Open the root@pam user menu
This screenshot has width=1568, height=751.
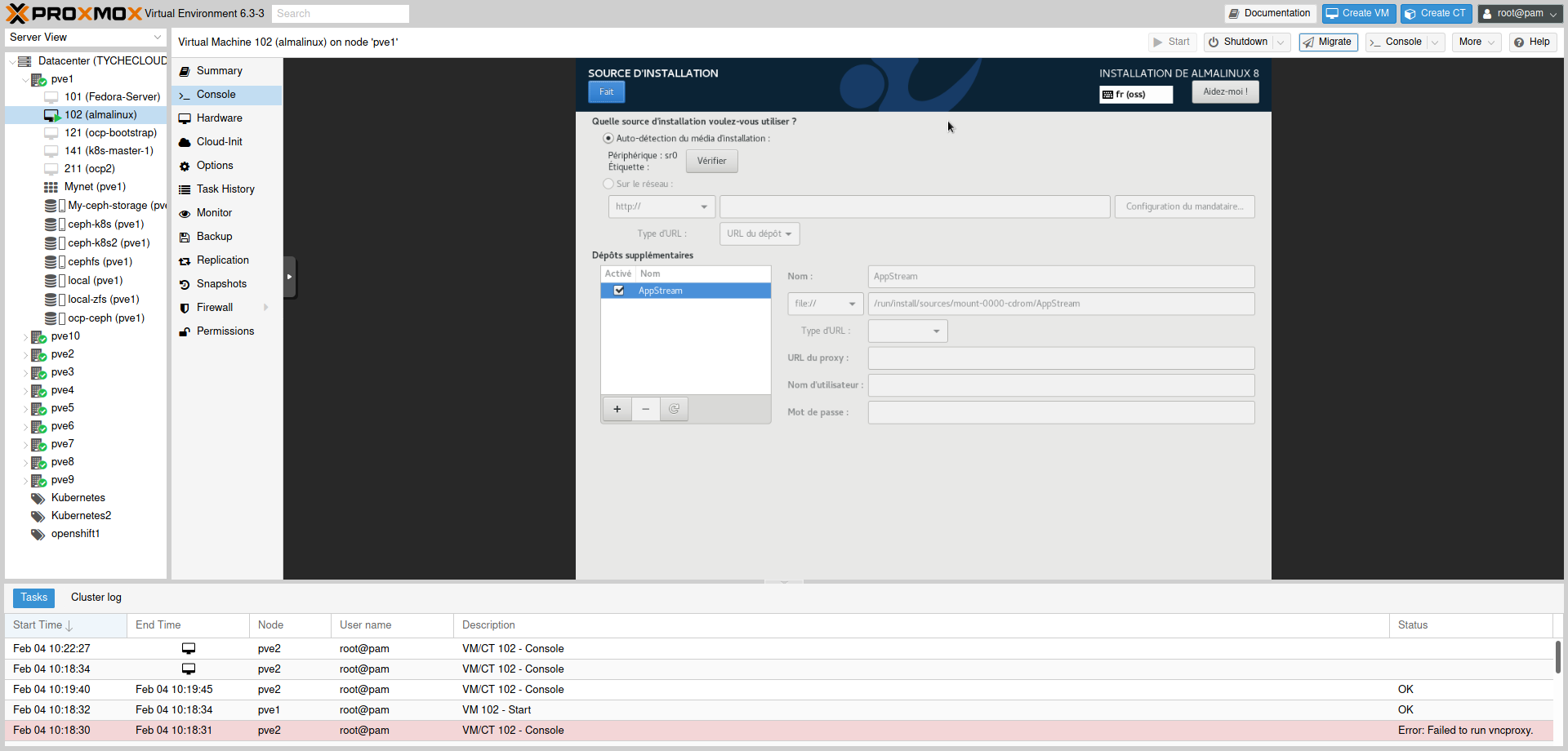1520,13
